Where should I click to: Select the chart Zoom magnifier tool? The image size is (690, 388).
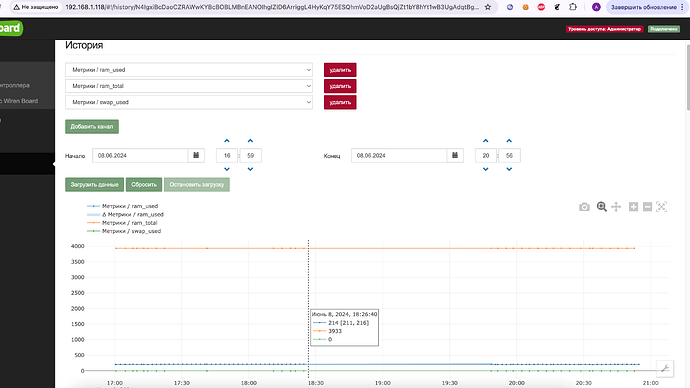coord(602,207)
